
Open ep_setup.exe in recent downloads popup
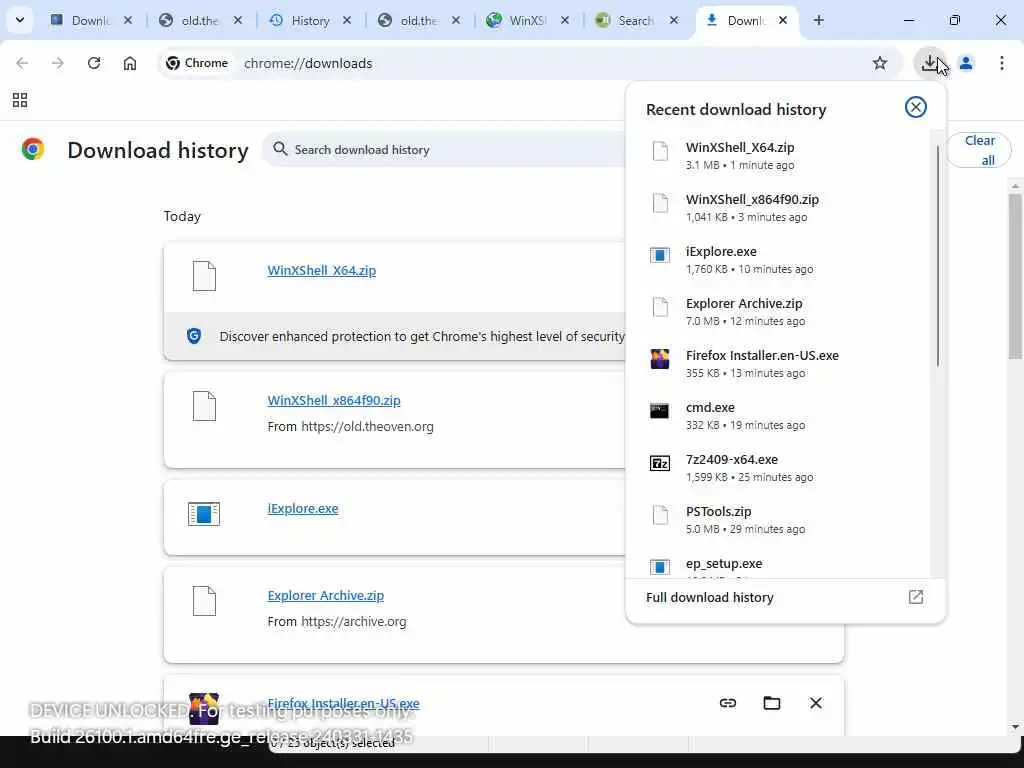[777, 564]
